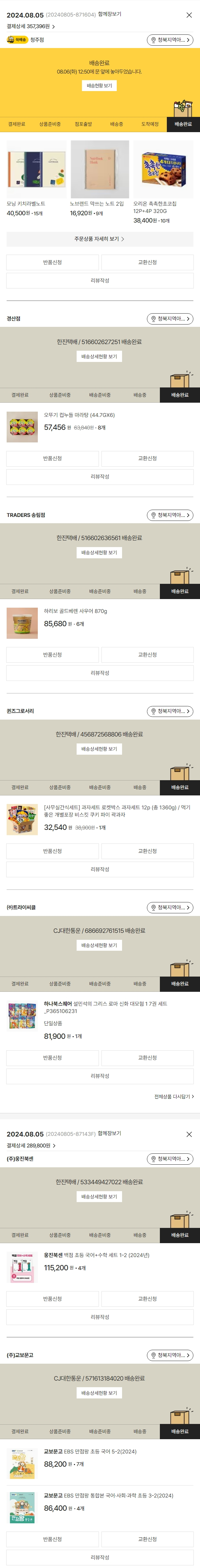Viewport: 200px width, 1568px height.
Task: Open the 웅진북센 백점 초등 book thumbnail
Action: (23, 1267)
